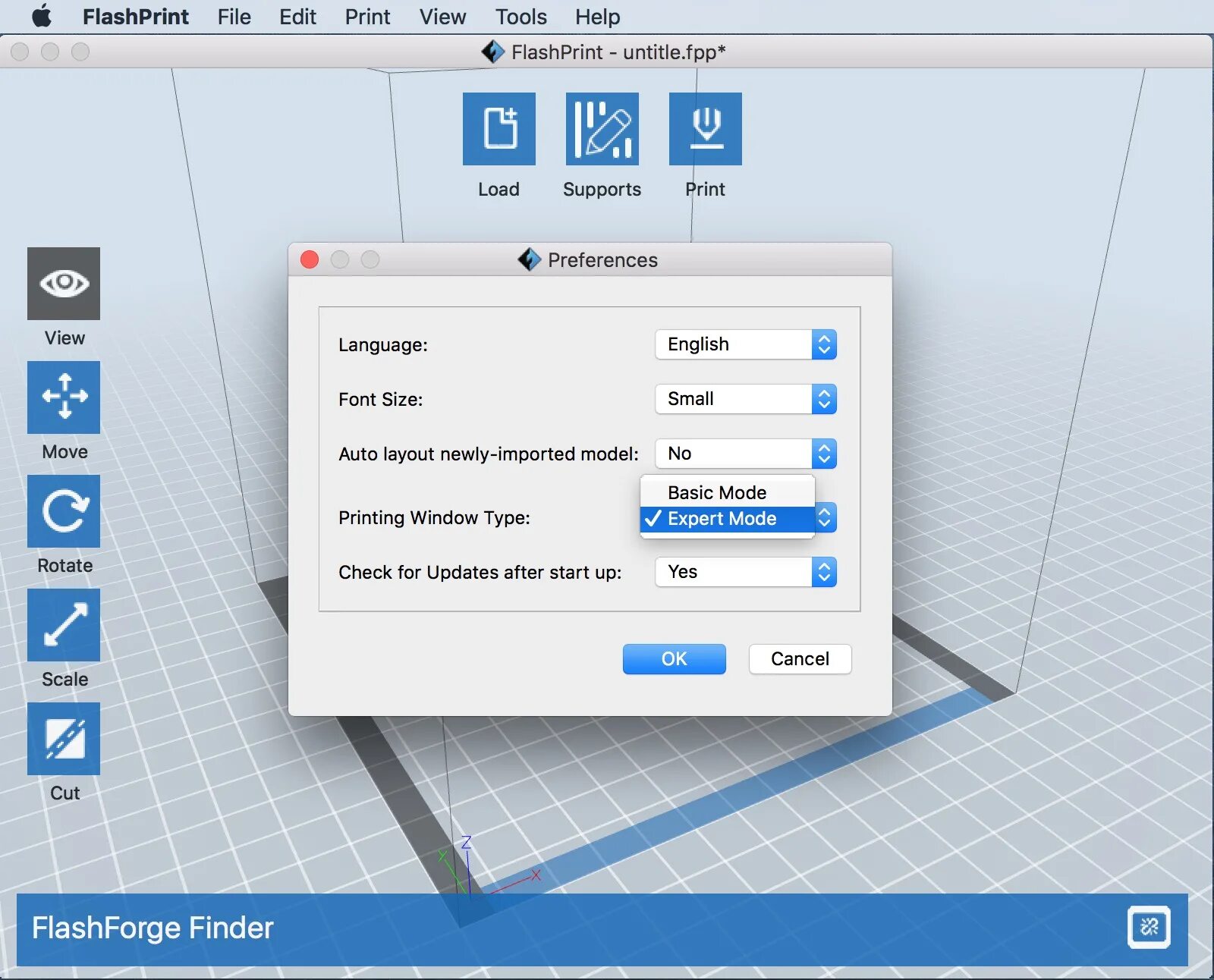Click FlashPrint logo in Preferences title bar

pyautogui.click(x=529, y=259)
